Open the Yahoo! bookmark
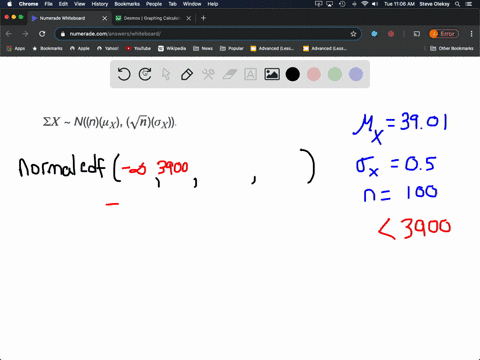This screenshot has height=360, width=480. (108, 48)
